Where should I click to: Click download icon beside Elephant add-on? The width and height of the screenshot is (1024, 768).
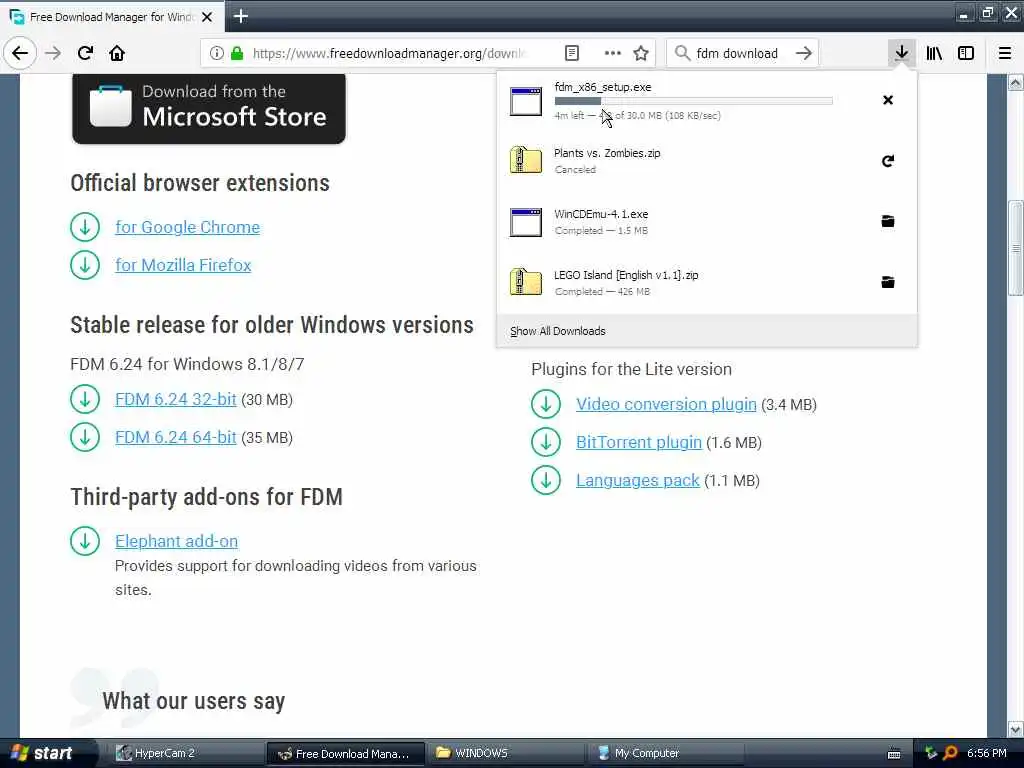85,541
